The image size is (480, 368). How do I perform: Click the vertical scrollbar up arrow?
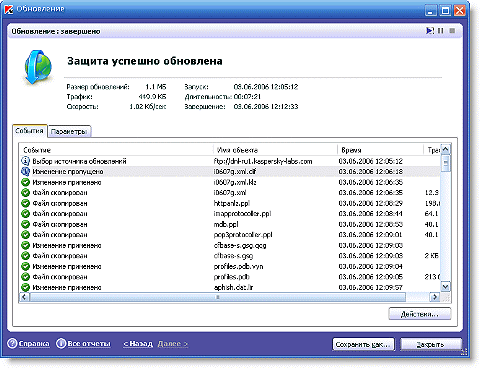click(446, 150)
